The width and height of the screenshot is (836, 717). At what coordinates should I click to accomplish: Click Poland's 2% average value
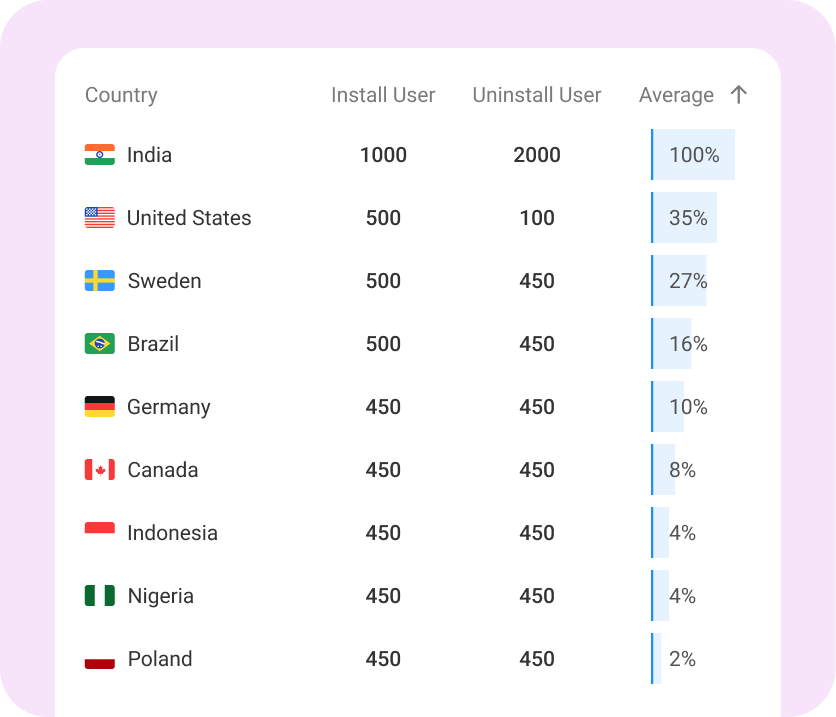click(682, 659)
